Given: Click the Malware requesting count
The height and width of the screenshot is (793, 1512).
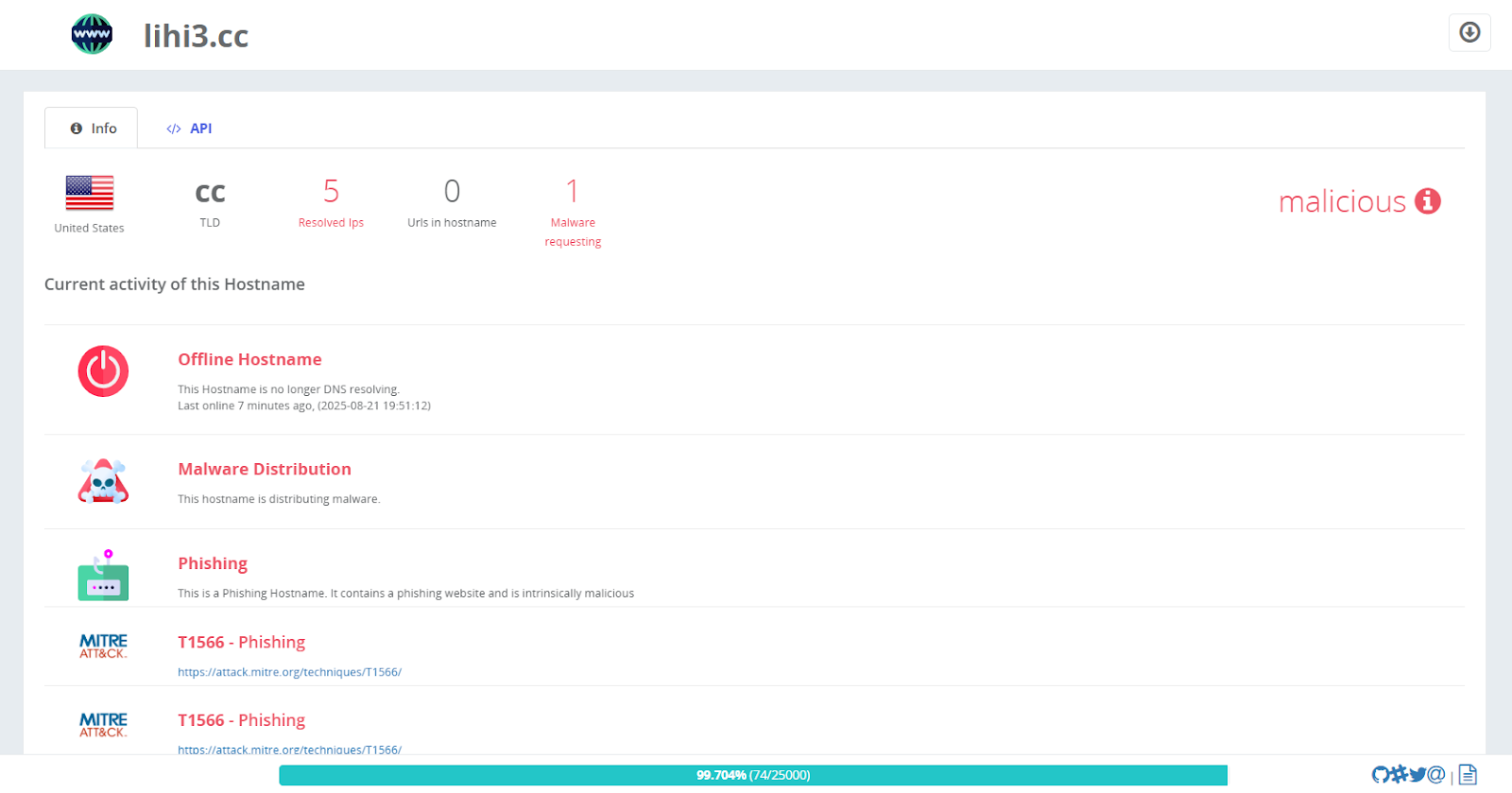Looking at the screenshot, I should 573,192.
